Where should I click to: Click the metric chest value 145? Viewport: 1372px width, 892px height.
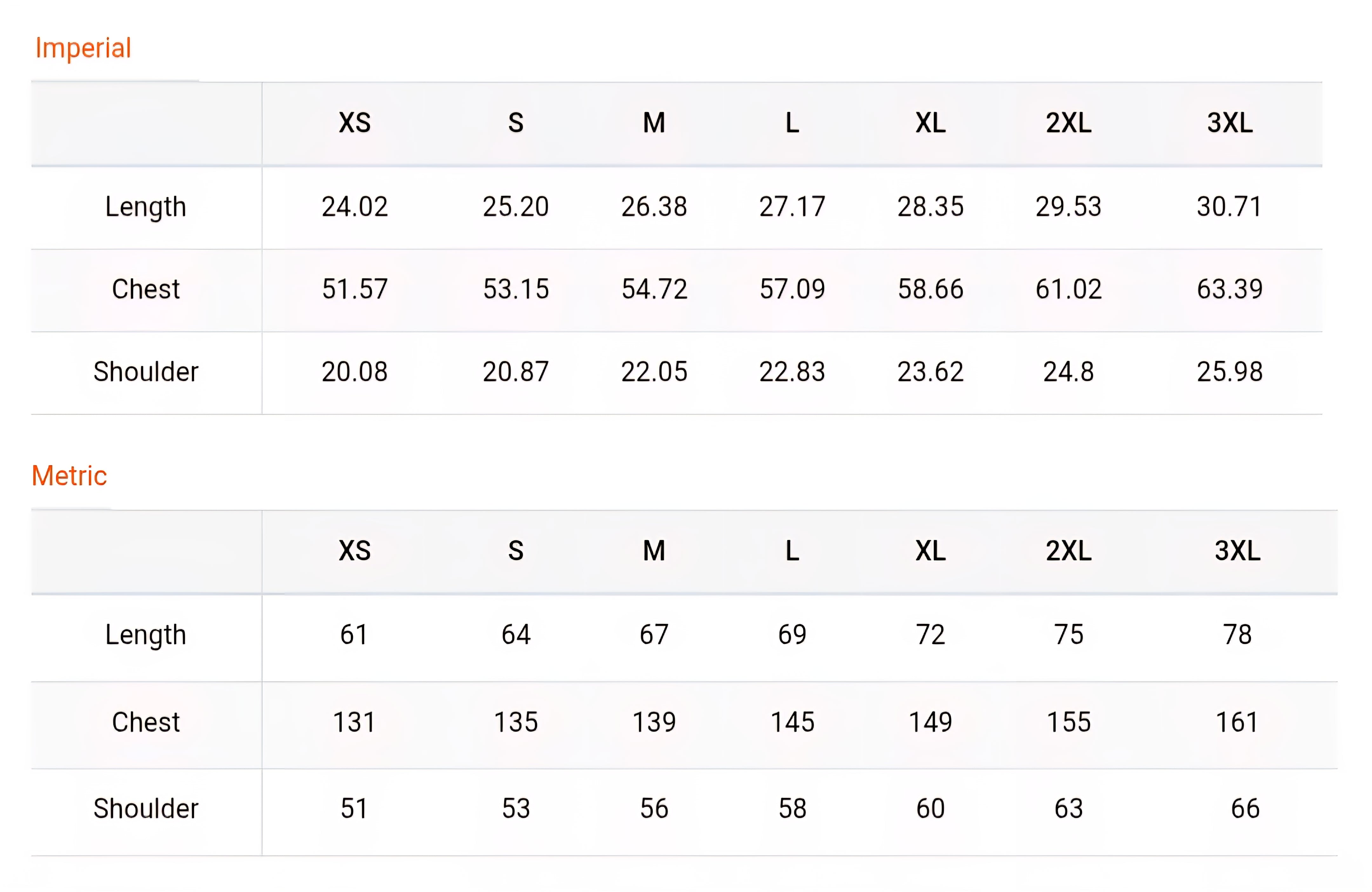792,722
